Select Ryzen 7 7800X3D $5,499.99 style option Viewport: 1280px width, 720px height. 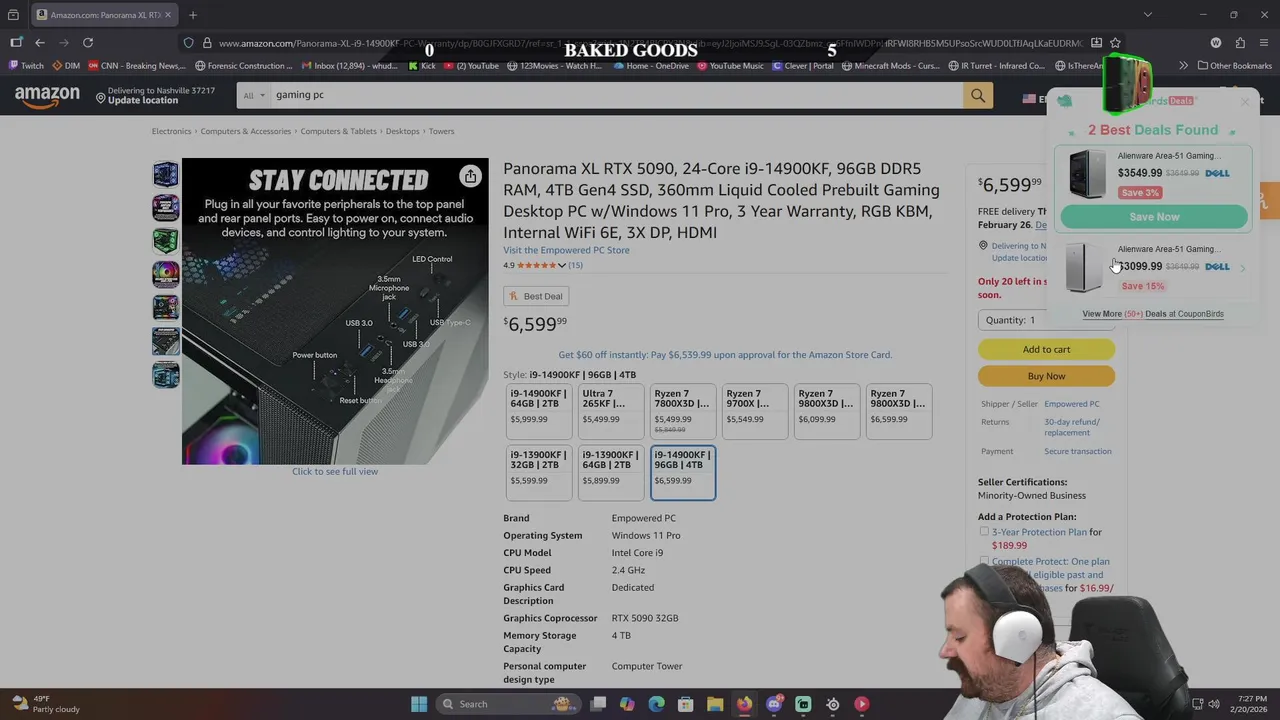pyautogui.click(x=683, y=411)
